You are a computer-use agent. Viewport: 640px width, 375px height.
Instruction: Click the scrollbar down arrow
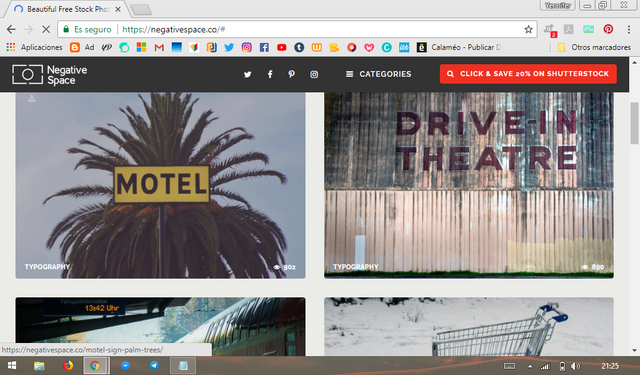pyautogui.click(x=634, y=351)
